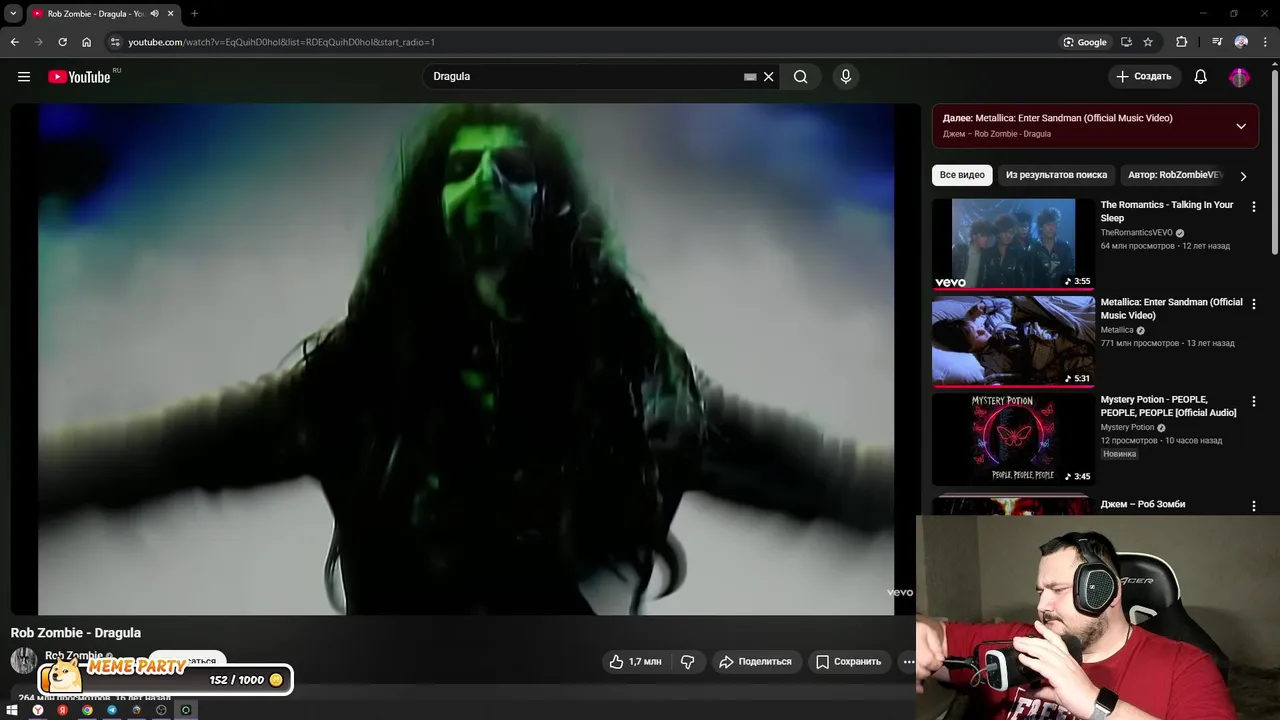Open a new browser tab
The height and width of the screenshot is (720, 1280).
click(x=194, y=14)
